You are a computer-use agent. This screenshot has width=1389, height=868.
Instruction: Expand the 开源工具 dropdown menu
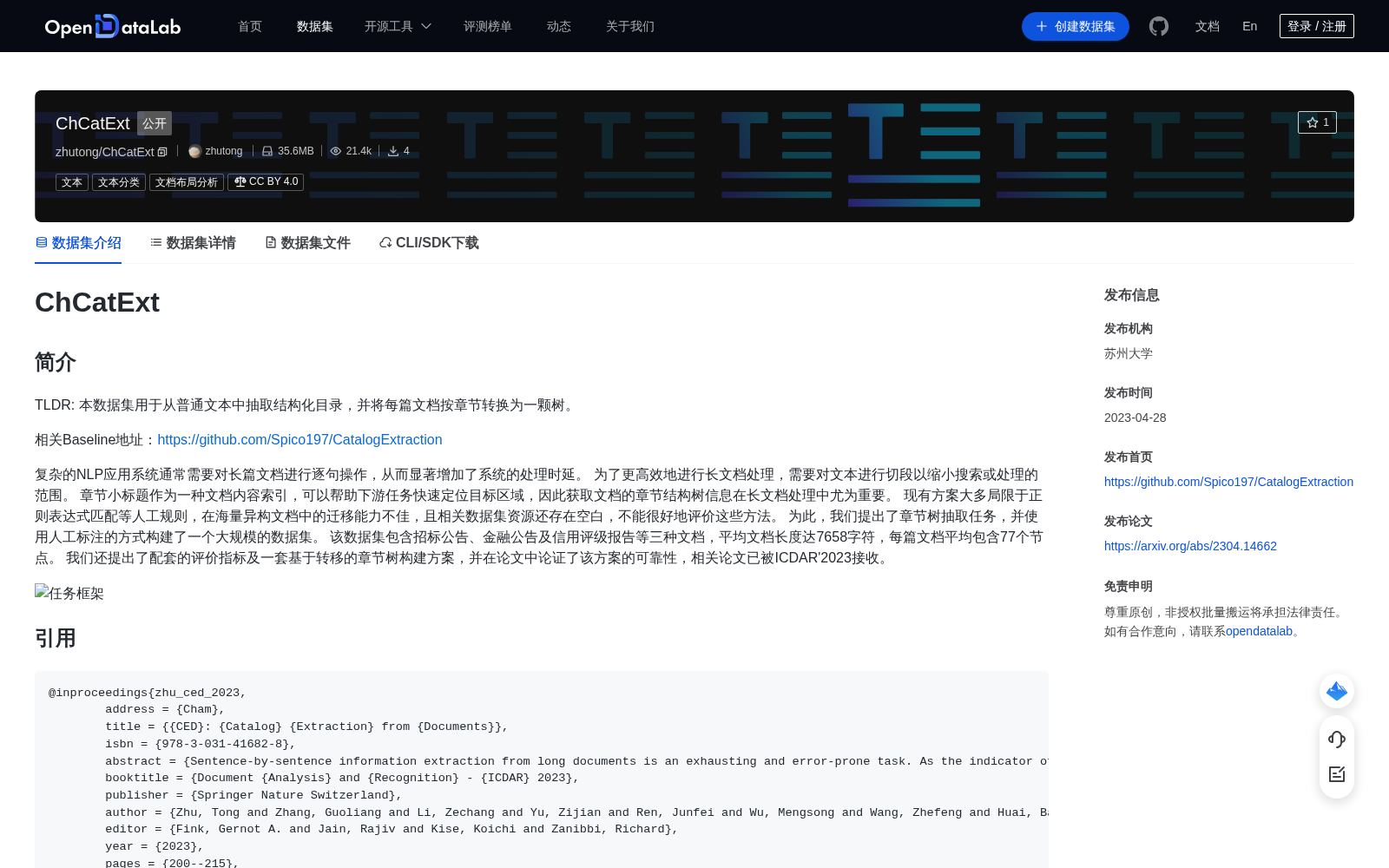point(398,26)
